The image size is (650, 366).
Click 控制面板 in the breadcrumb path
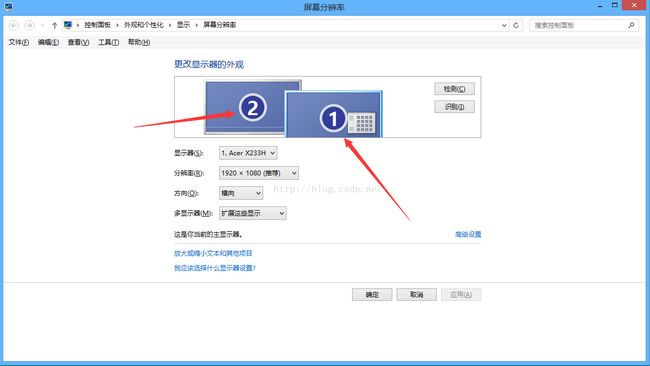point(97,25)
